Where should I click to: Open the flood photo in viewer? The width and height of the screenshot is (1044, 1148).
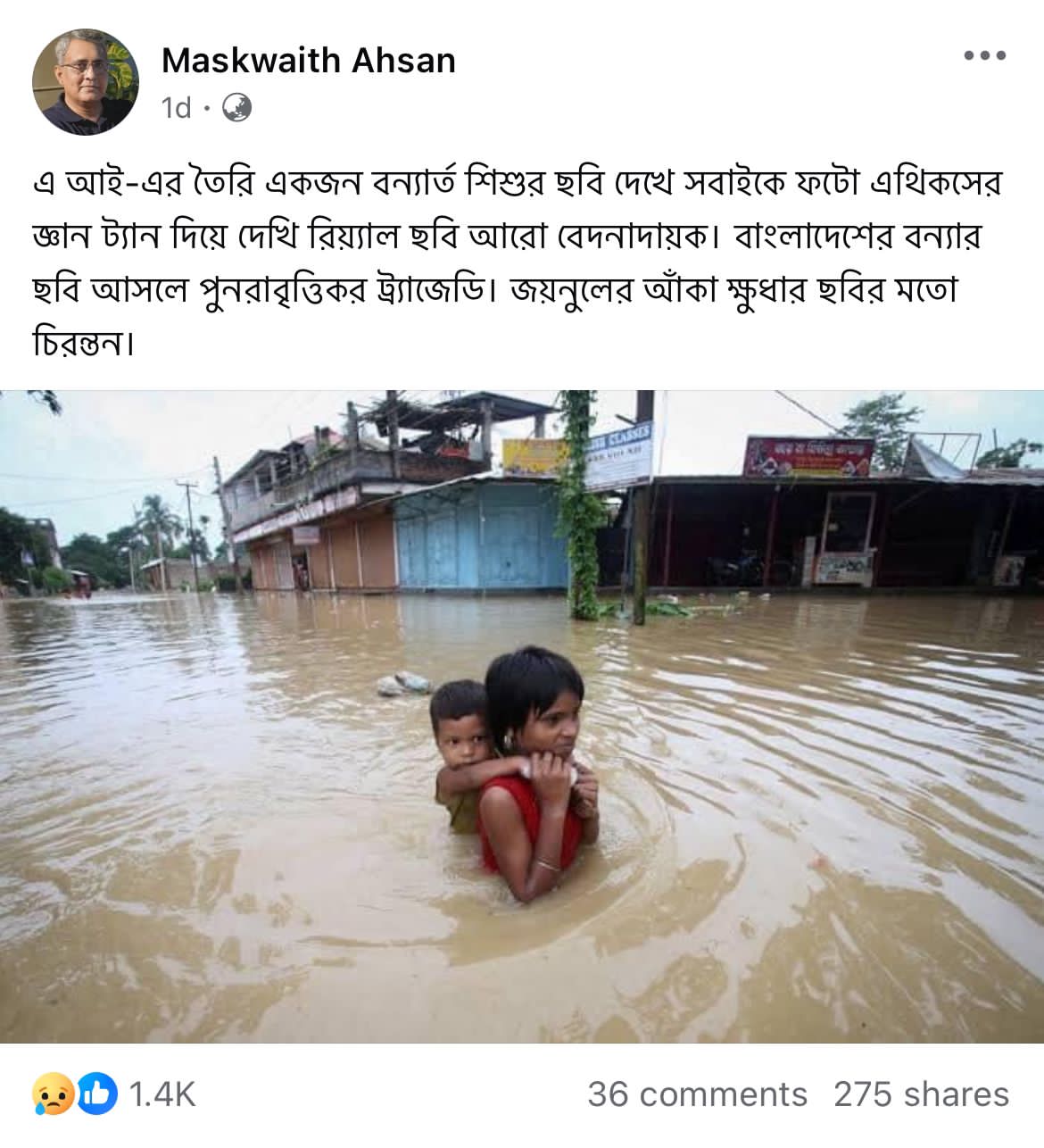pyautogui.click(x=522, y=716)
